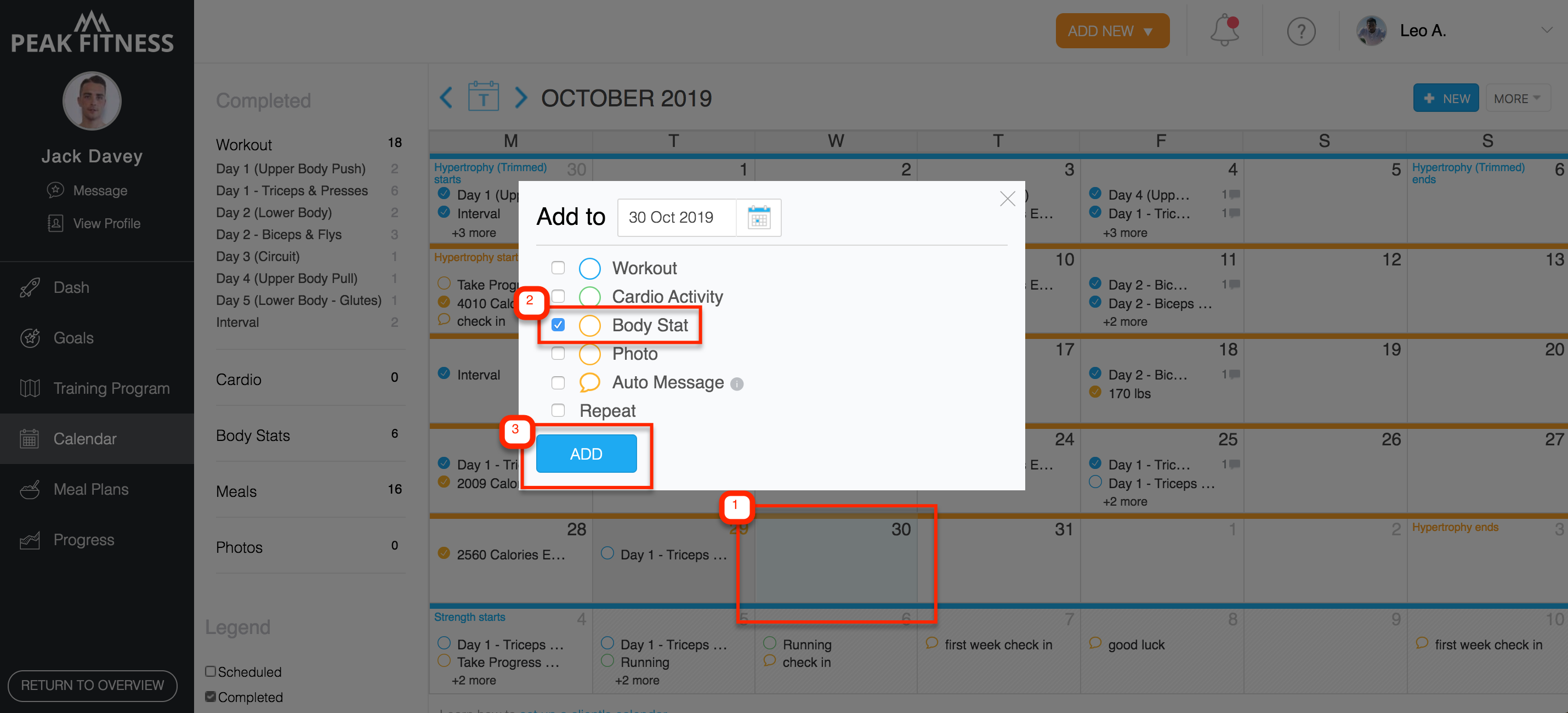
Task: Click 'Day 3 (Circuit)' in Completed list
Action: coord(258,256)
